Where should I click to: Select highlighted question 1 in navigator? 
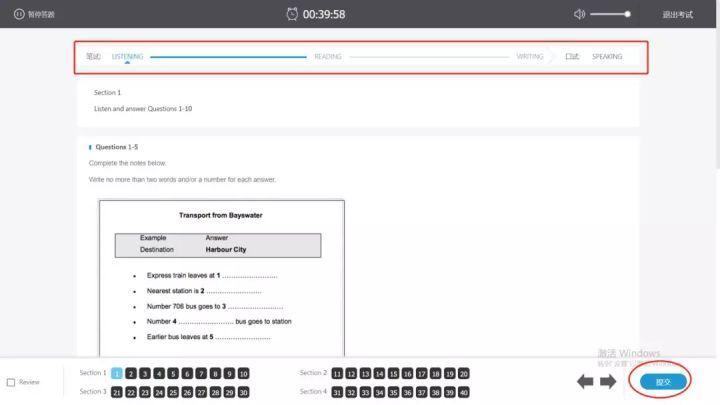click(117, 374)
